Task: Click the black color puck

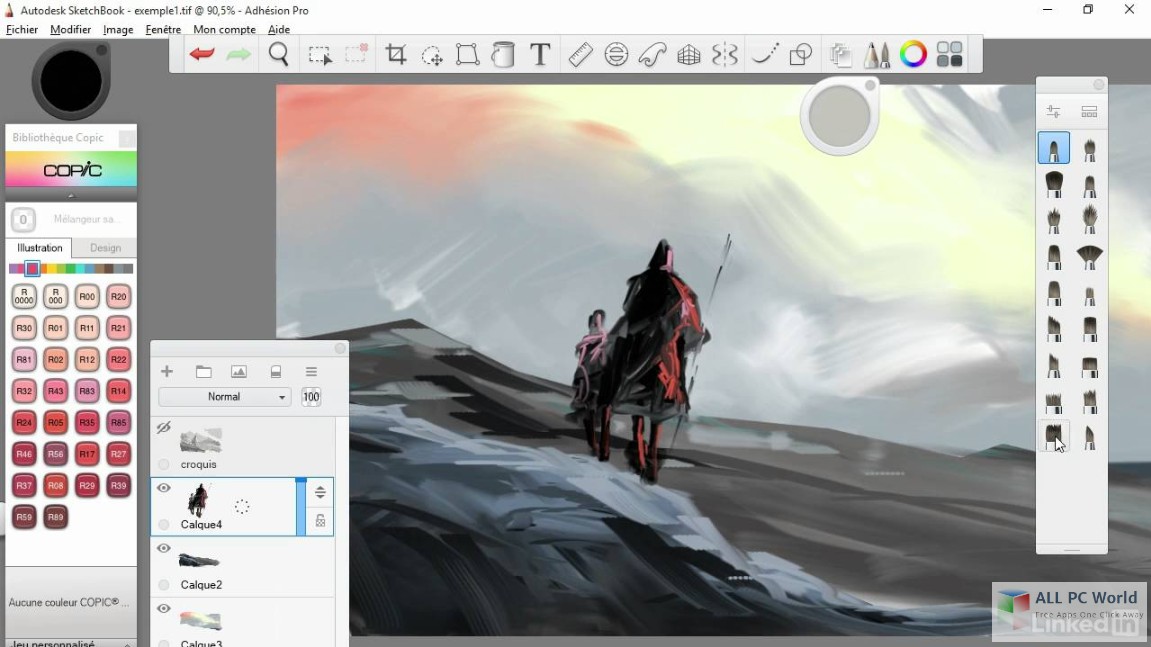Action: [x=71, y=81]
